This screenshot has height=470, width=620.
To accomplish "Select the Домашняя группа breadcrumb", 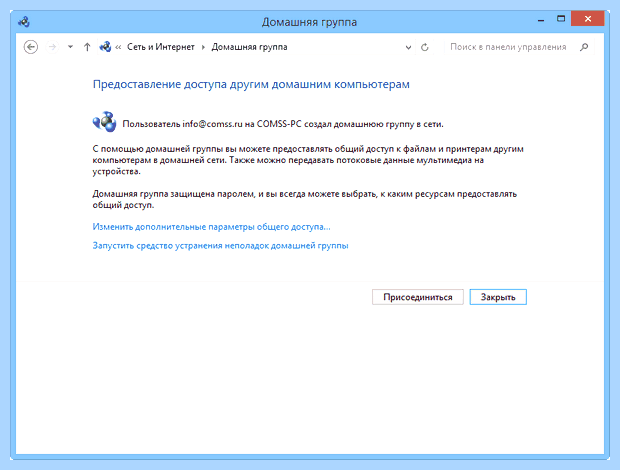I will tap(250, 47).
